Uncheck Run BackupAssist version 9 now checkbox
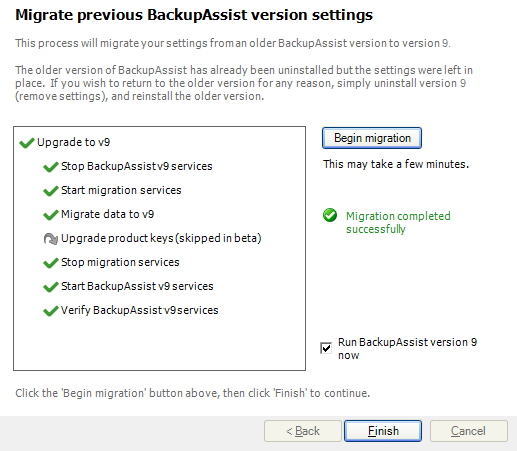This screenshot has width=517, height=451. 326,348
